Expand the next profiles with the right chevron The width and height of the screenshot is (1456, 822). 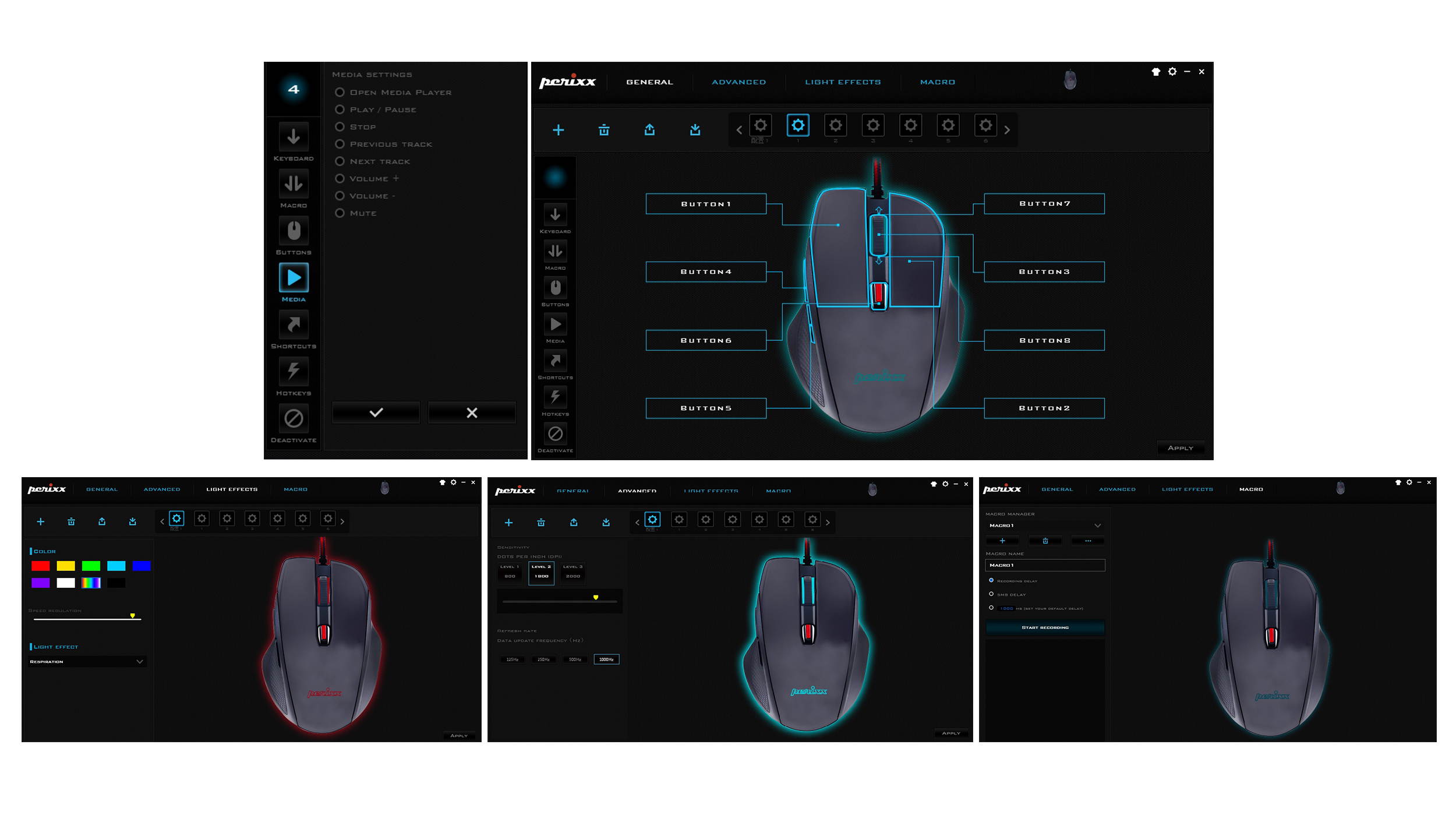1007,130
